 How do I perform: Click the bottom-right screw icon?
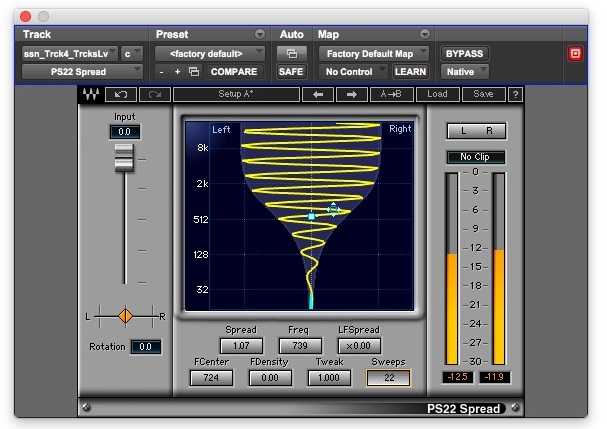515,407
